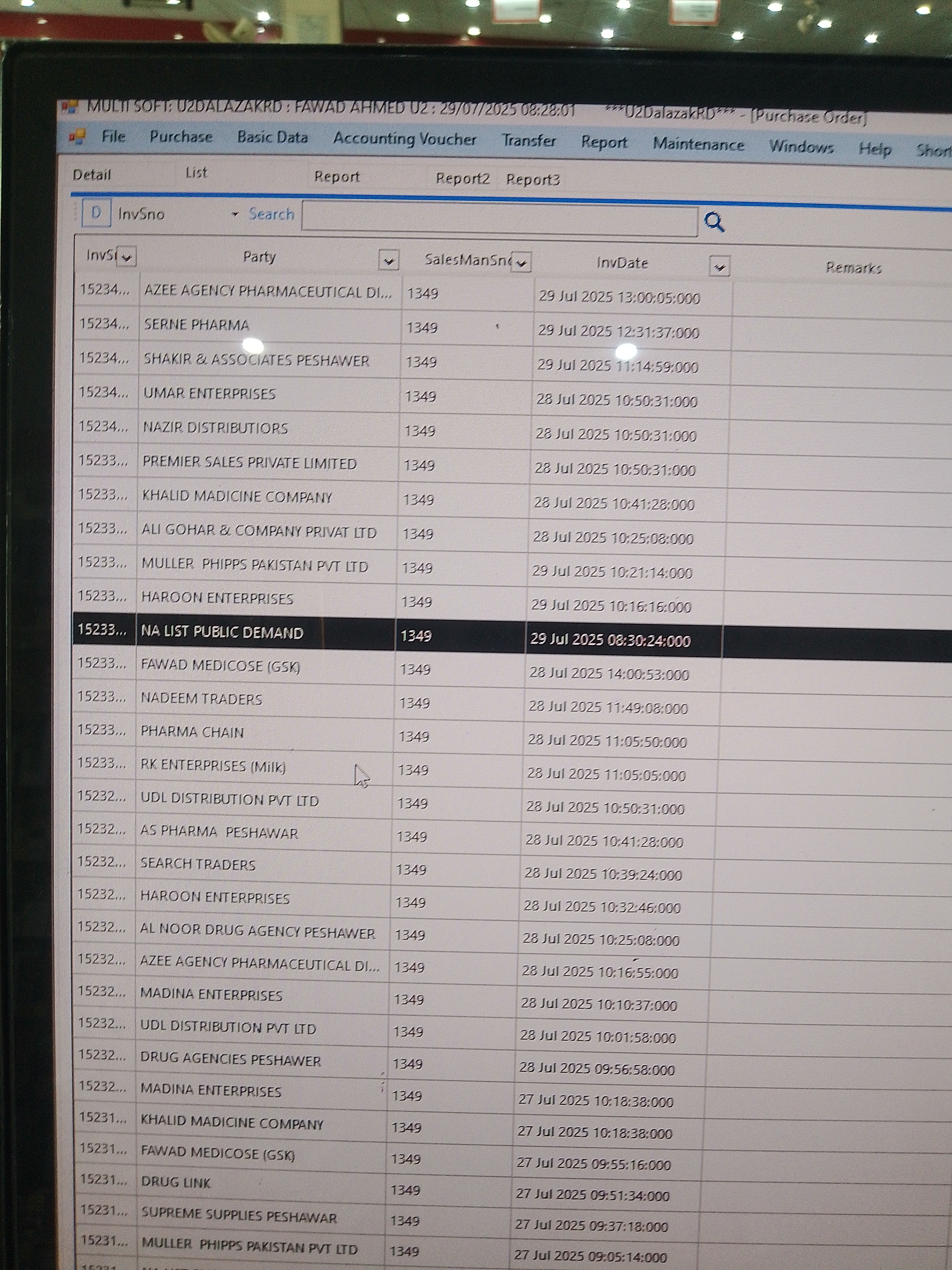Click the Search label button

(x=272, y=214)
